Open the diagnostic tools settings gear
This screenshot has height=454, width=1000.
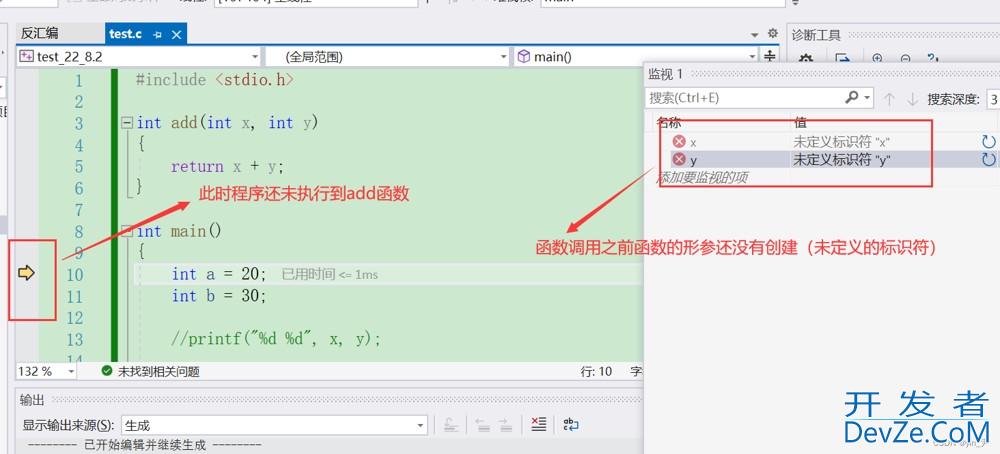806,59
